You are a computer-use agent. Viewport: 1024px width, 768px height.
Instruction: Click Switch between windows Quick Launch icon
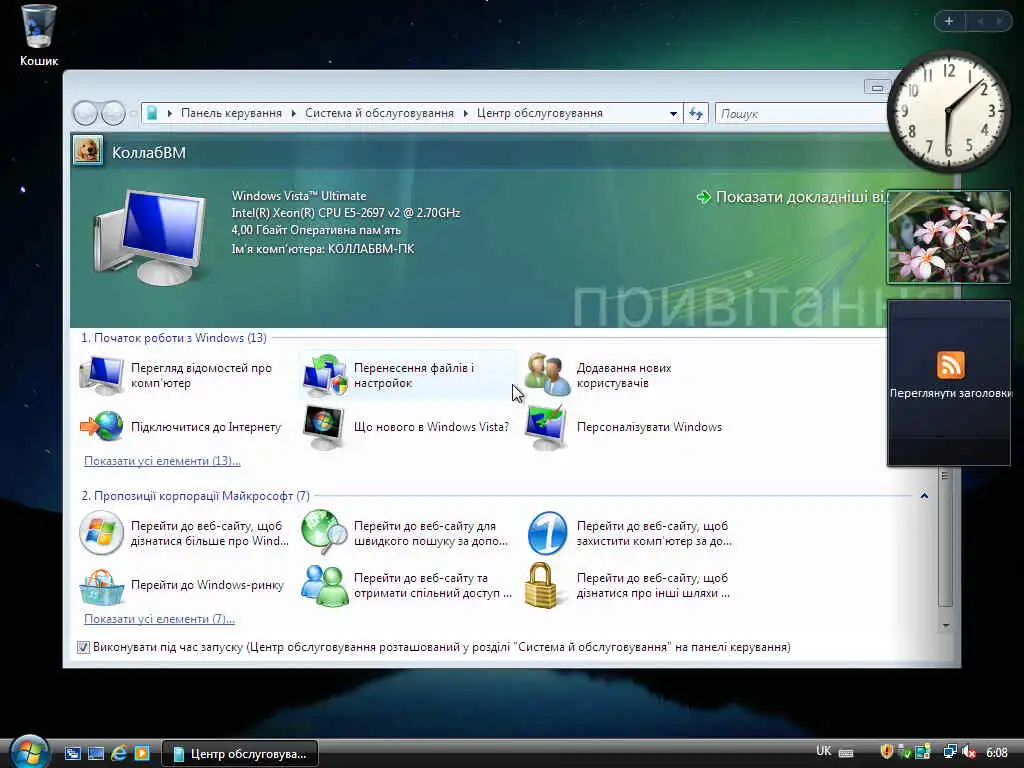click(x=72, y=754)
